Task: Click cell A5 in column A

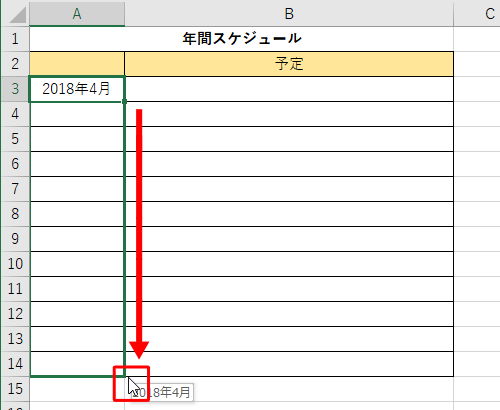Action: [77, 139]
